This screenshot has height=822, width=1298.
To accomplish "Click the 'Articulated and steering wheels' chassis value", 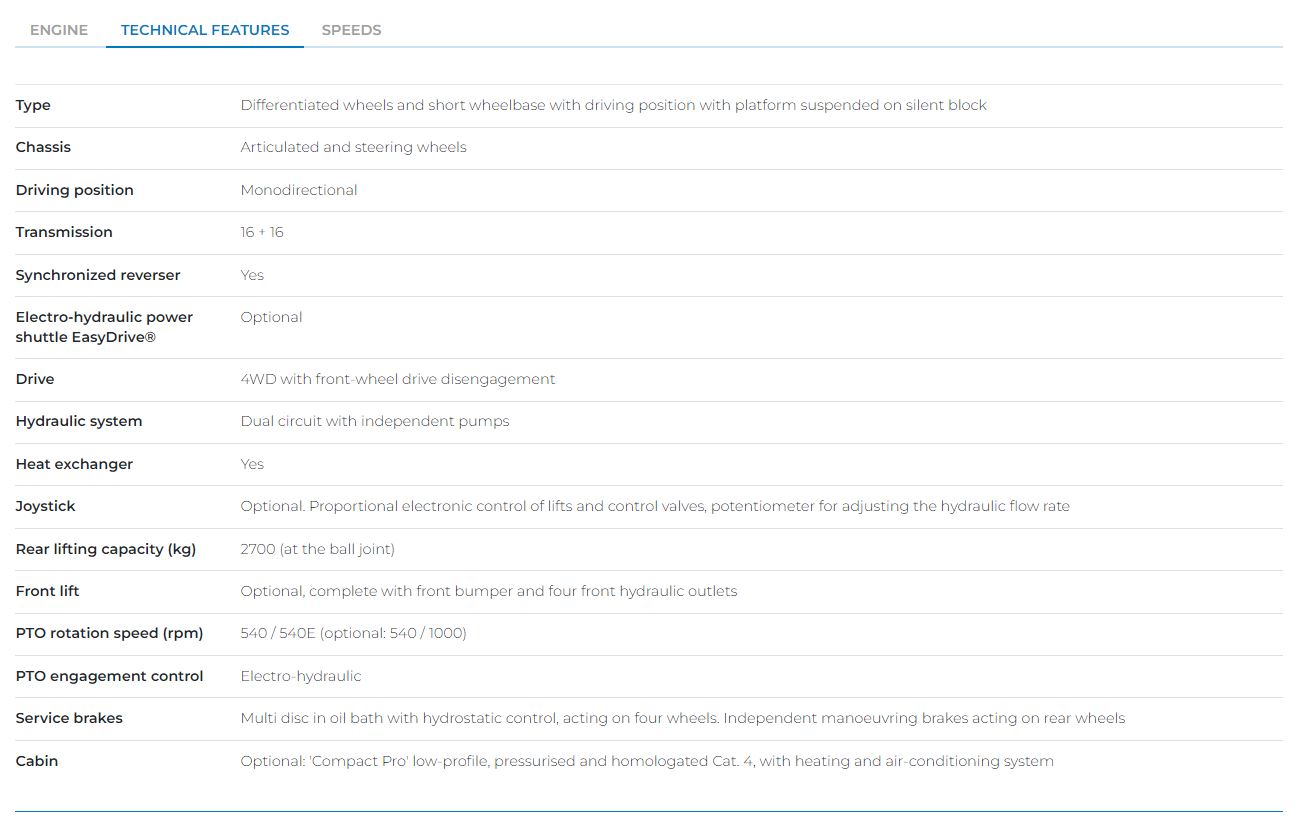I will coord(353,147).
